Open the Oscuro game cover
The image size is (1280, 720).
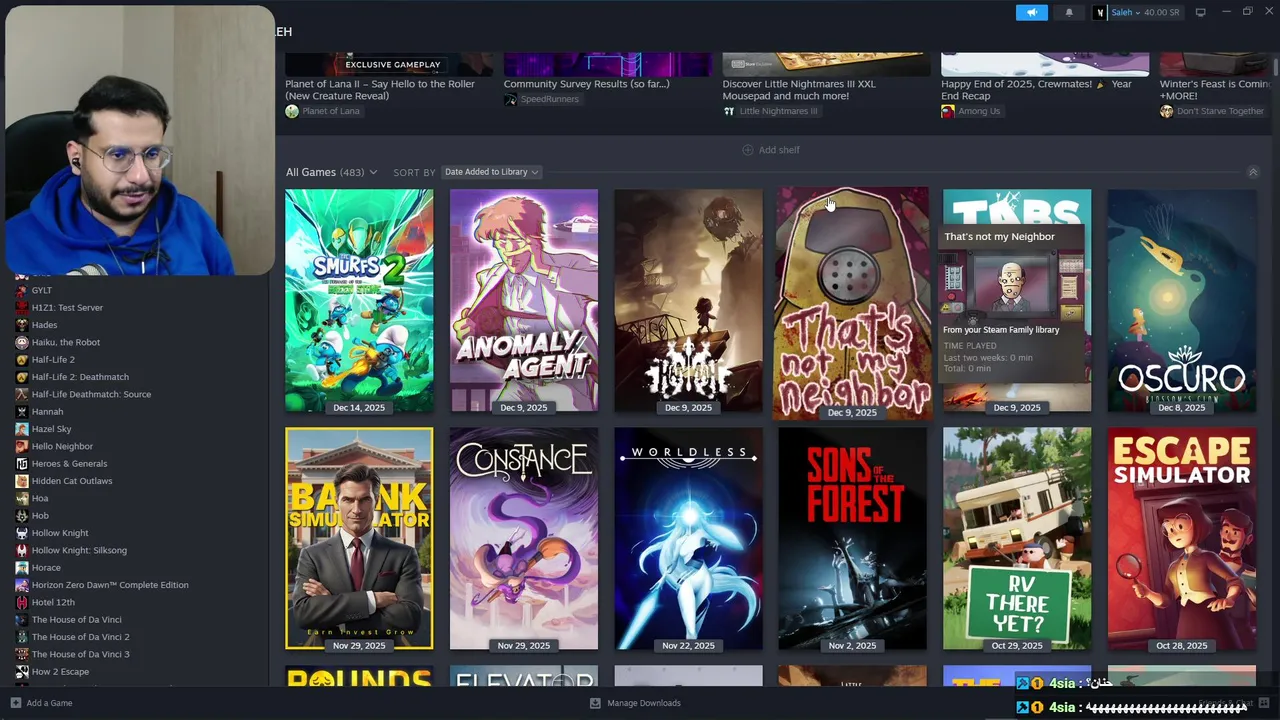click(1182, 300)
